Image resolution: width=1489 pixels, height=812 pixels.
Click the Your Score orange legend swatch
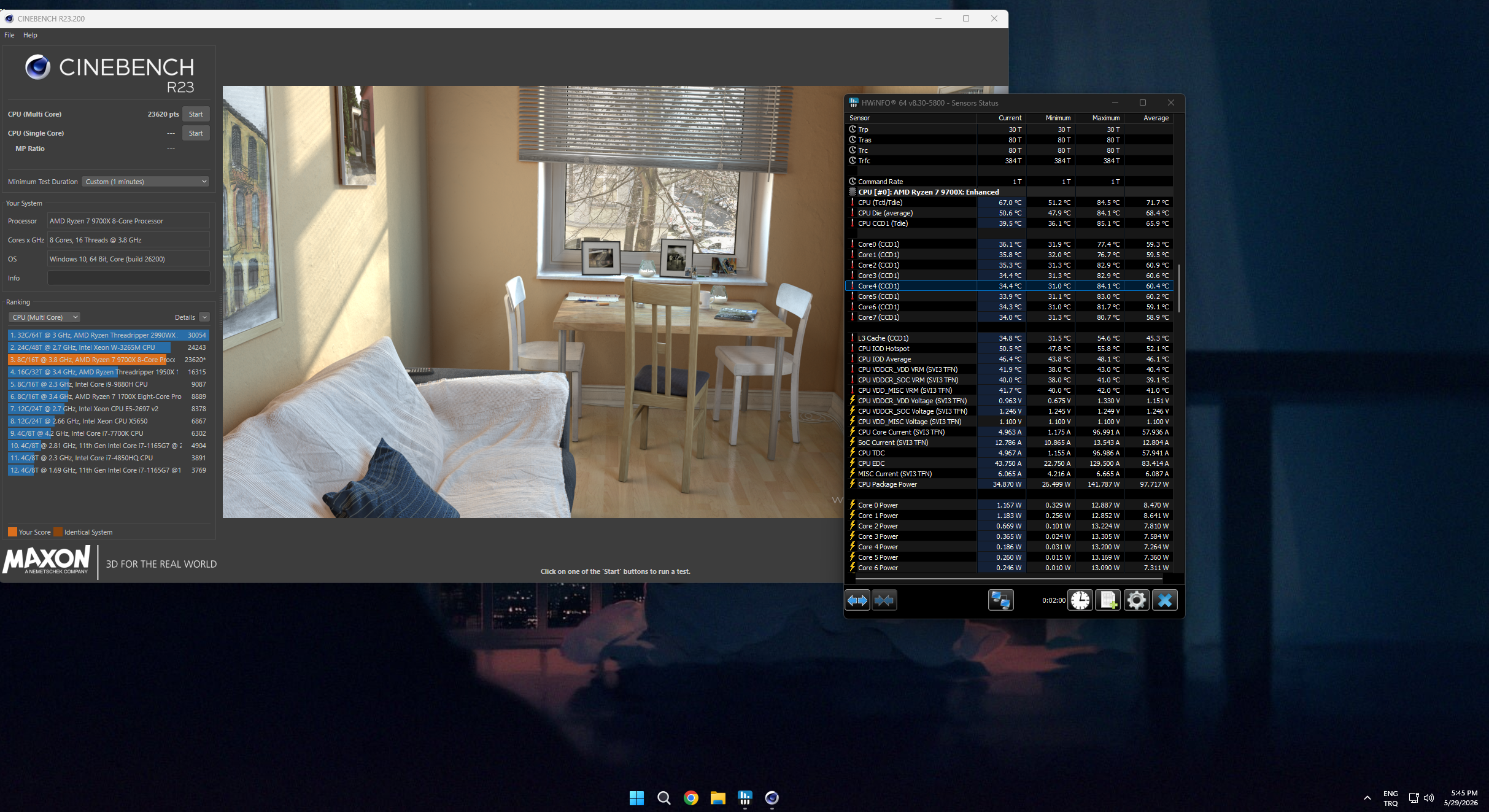[x=12, y=532]
